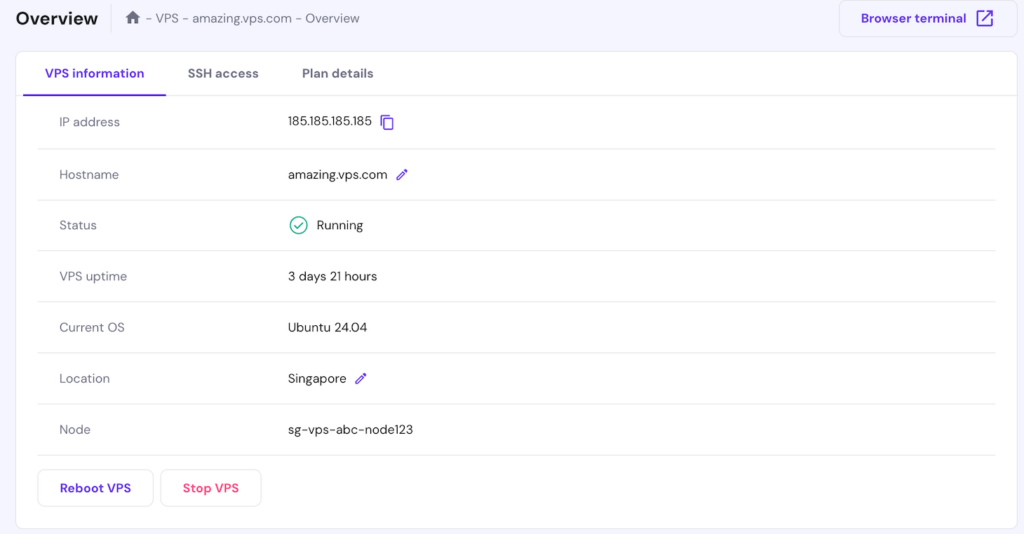Click the Stop VPS button
This screenshot has height=534, width=1024.
point(211,488)
